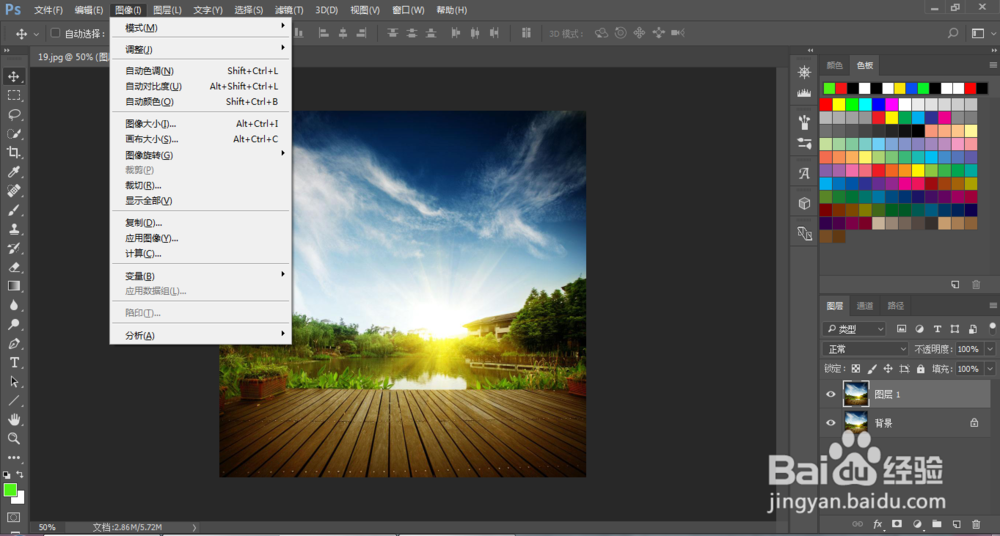Open the character panel A icon

tap(804, 173)
